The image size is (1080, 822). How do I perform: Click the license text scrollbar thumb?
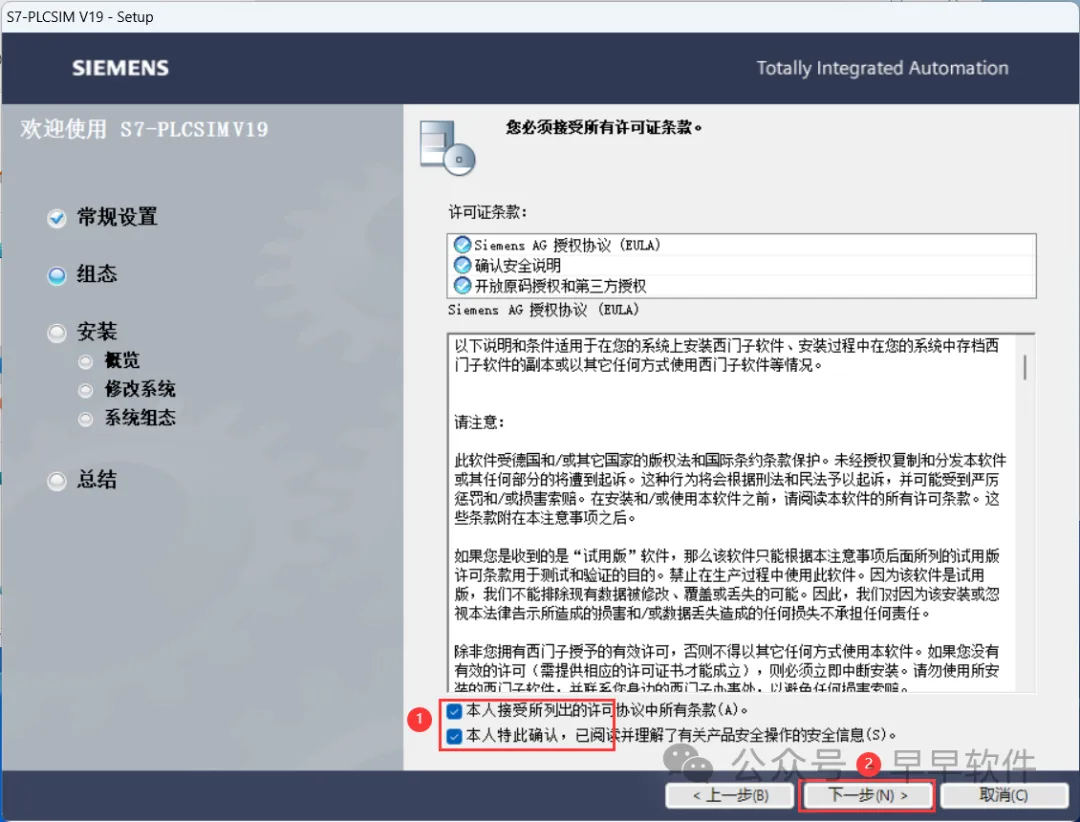click(x=1025, y=367)
